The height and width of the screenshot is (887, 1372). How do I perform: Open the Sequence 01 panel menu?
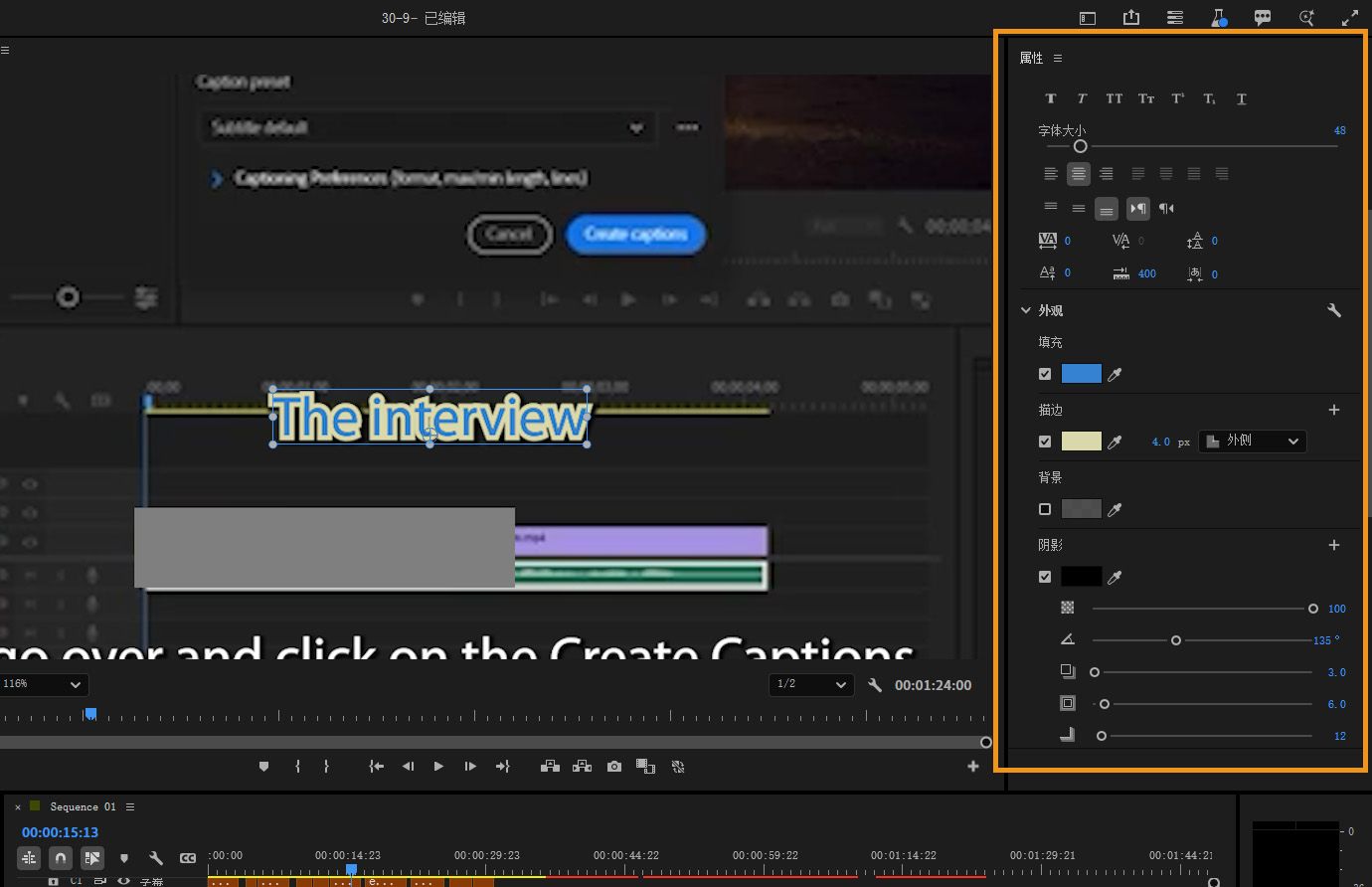130,806
